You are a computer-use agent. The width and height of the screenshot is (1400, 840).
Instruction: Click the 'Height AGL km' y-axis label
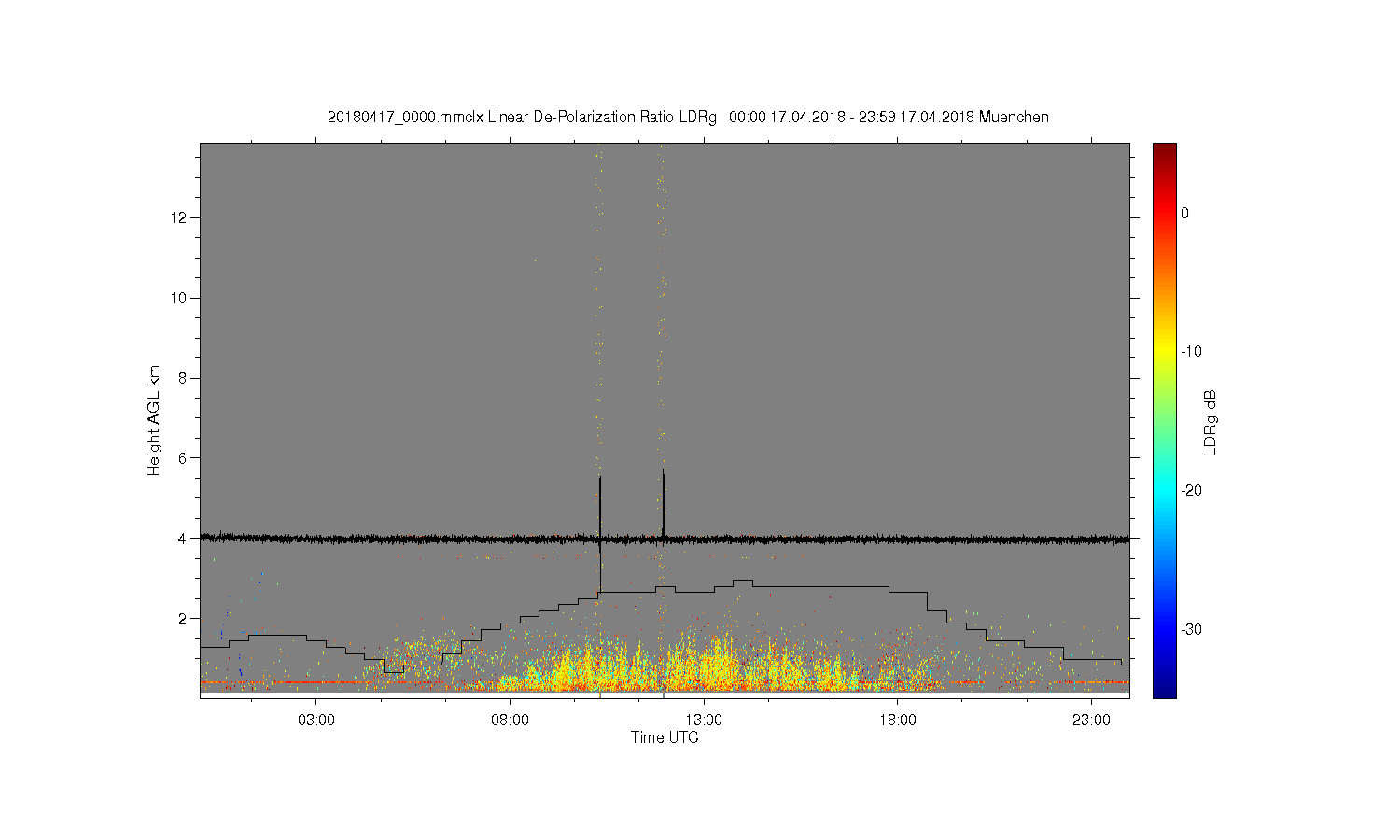pos(154,420)
